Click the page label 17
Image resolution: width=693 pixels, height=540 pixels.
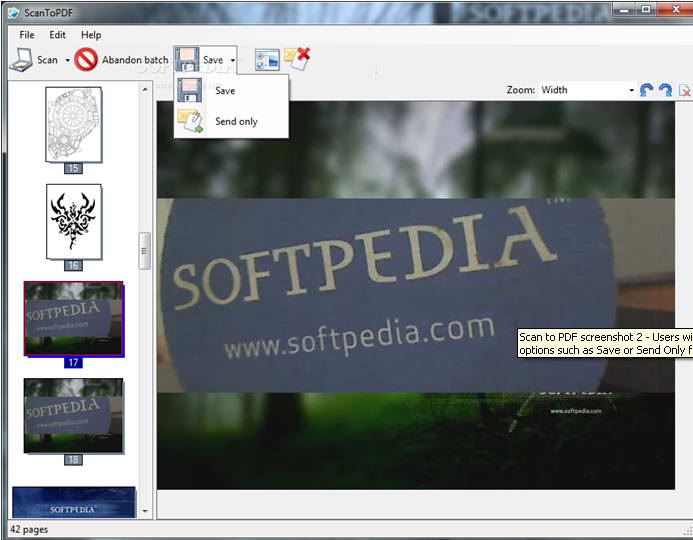pyautogui.click(x=73, y=363)
